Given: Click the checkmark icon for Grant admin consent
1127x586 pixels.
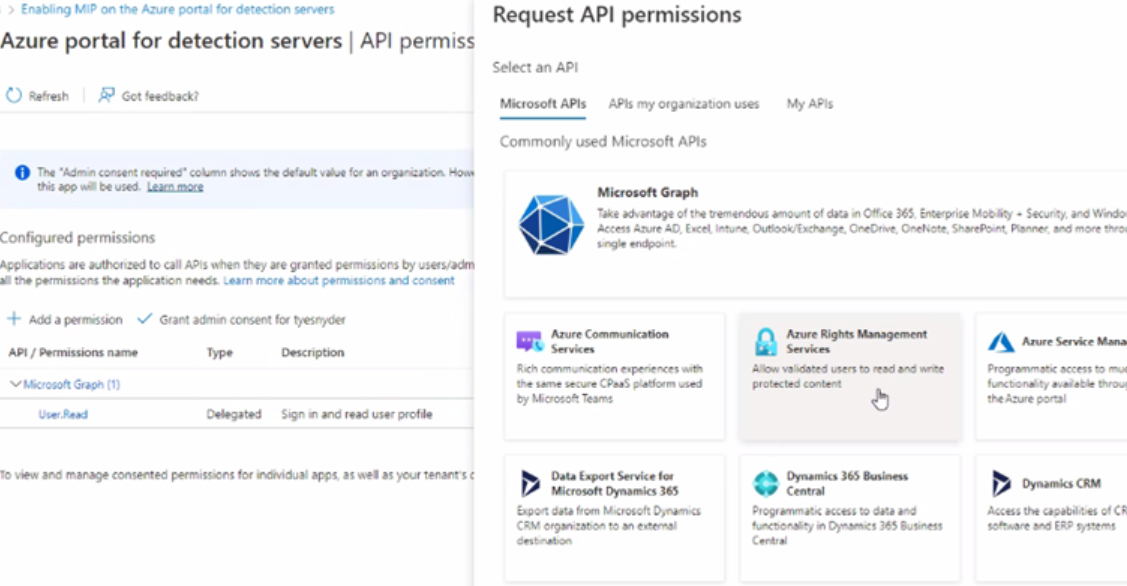Looking at the screenshot, I should 144,319.
